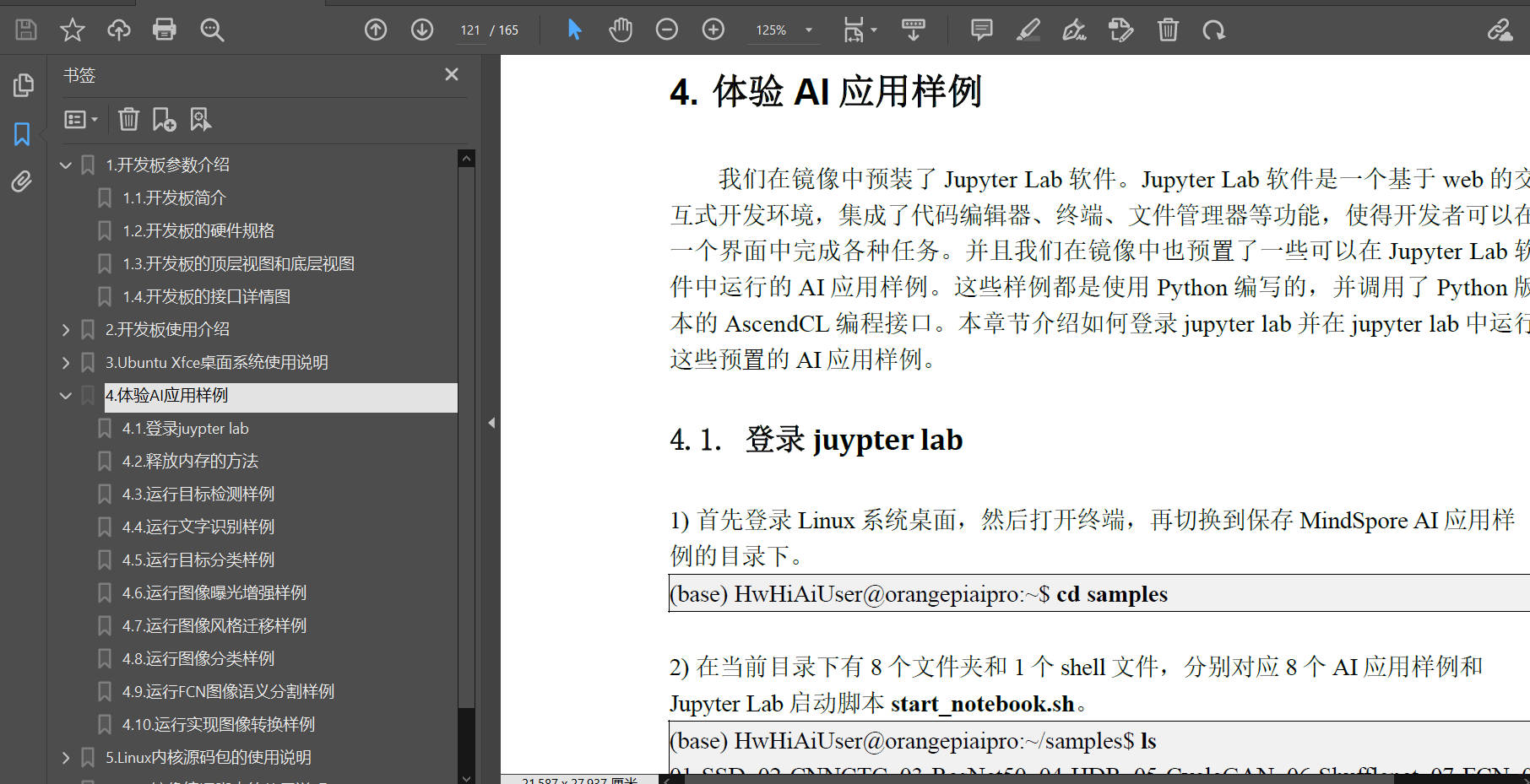The width and height of the screenshot is (1530, 784).
Task: Open bookmark 4.1.登录juypter lab
Action: pyautogui.click(x=185, y=429)
